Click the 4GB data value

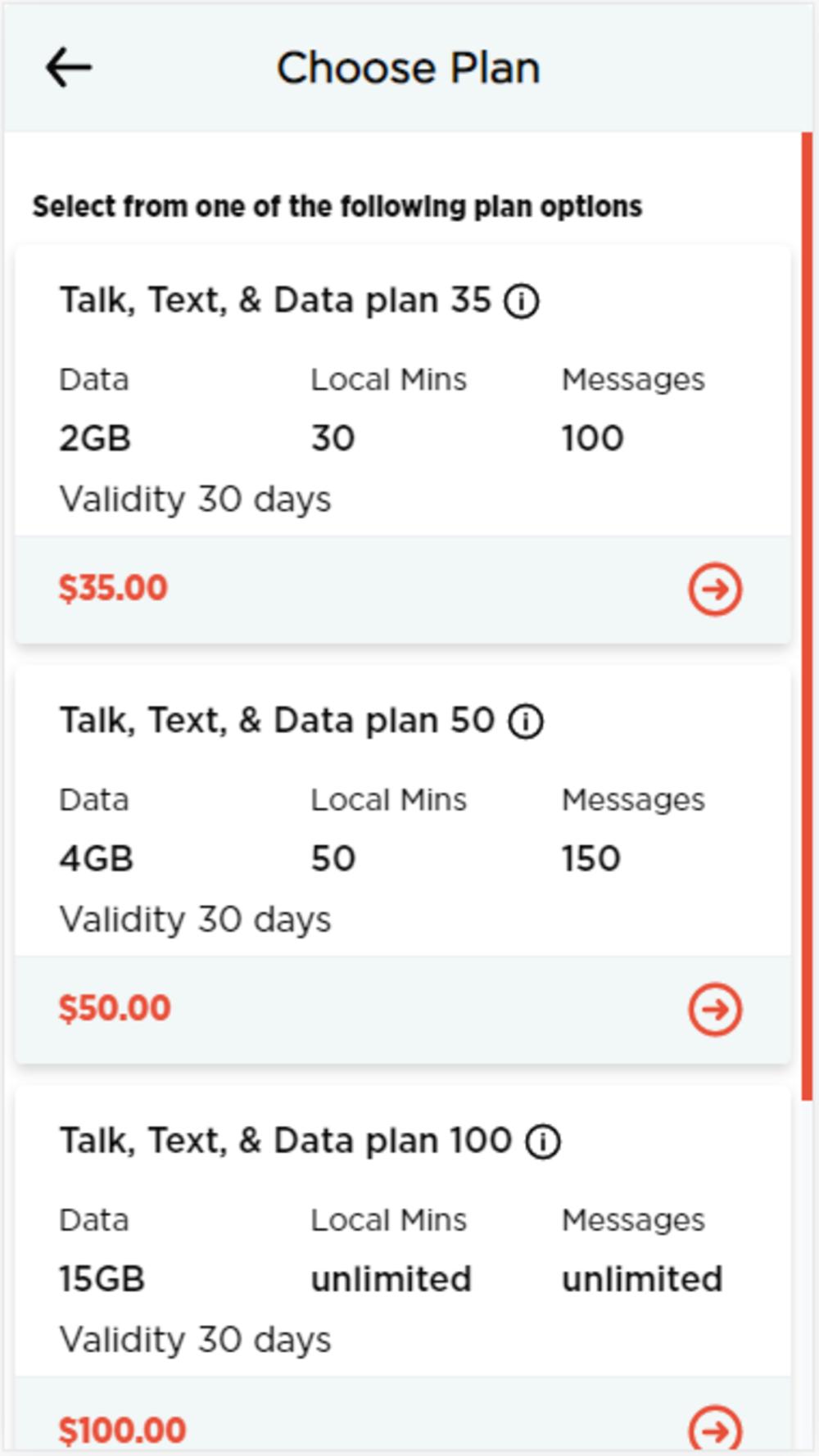pos(96,858)
